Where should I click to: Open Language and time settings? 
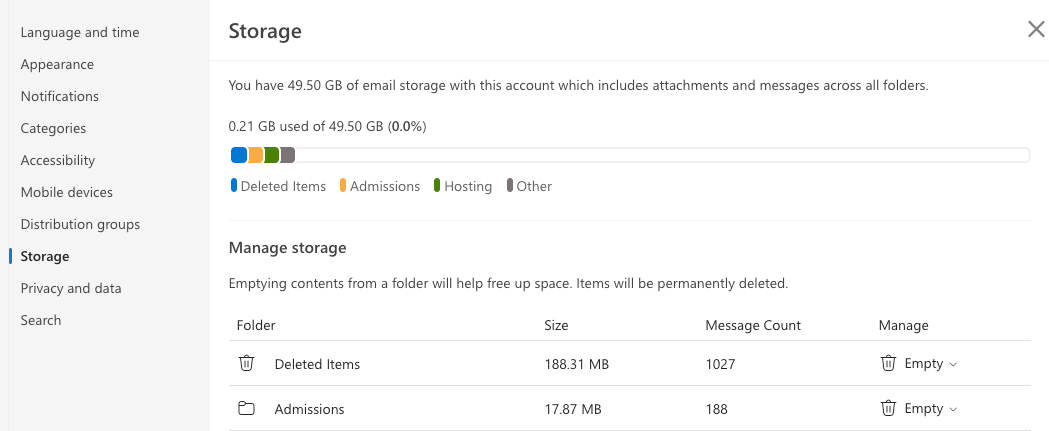click(x=80, y=32)
